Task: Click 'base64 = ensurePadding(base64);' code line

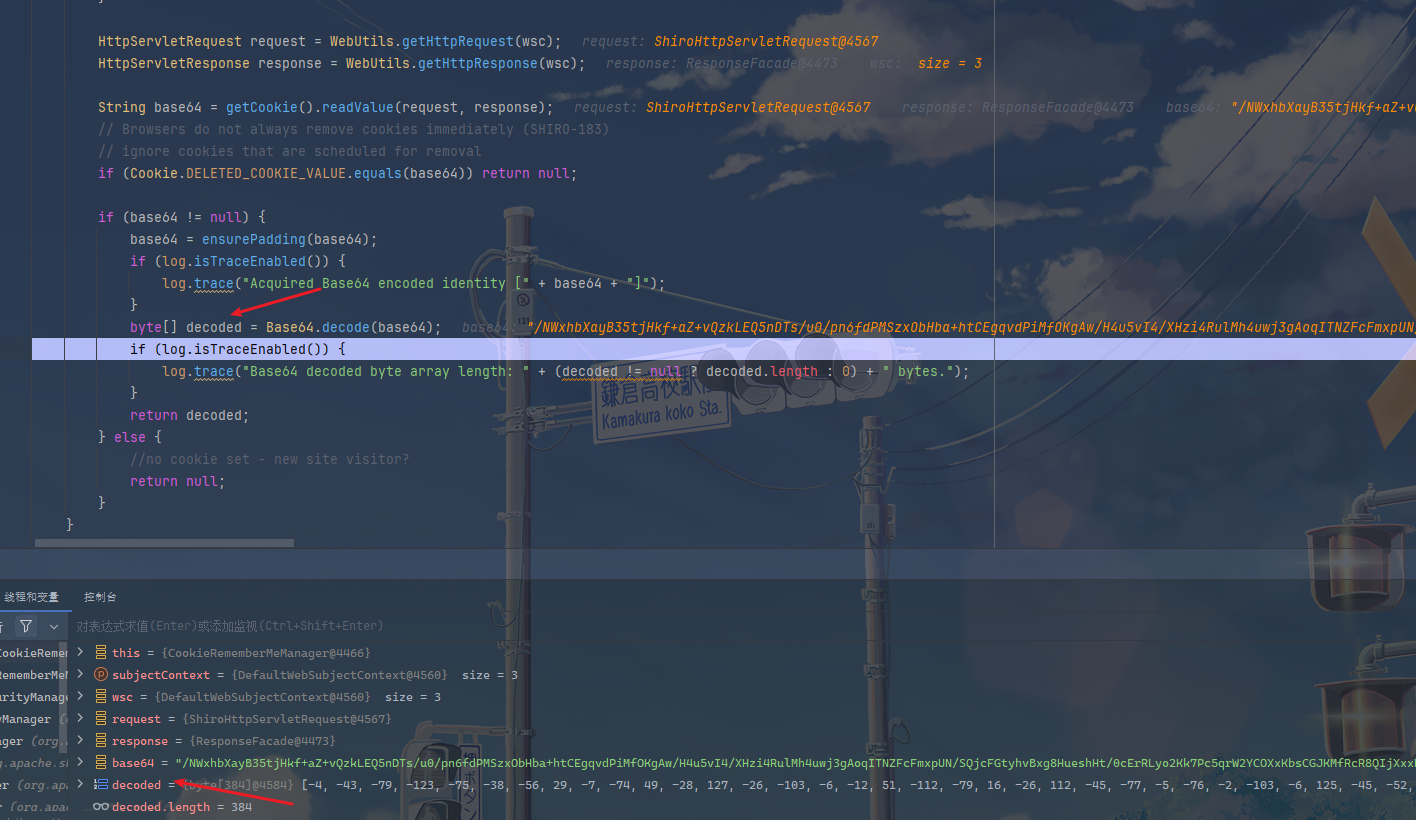Action: tap(253, 239)
